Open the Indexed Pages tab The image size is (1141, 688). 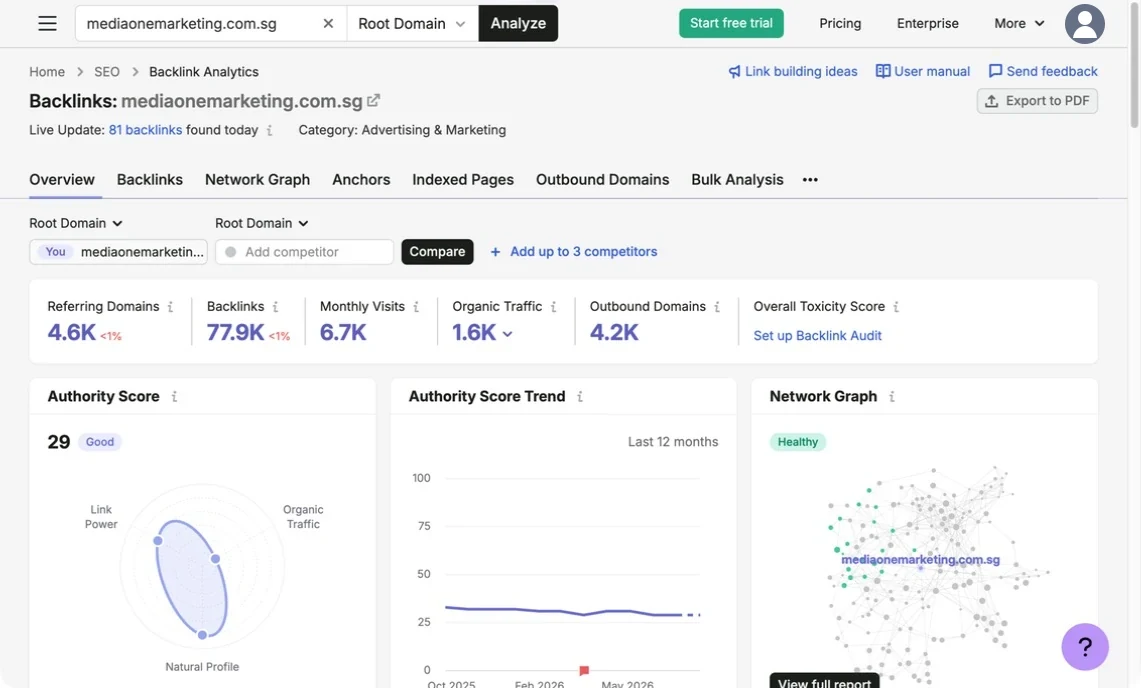[x=463, y=180]
